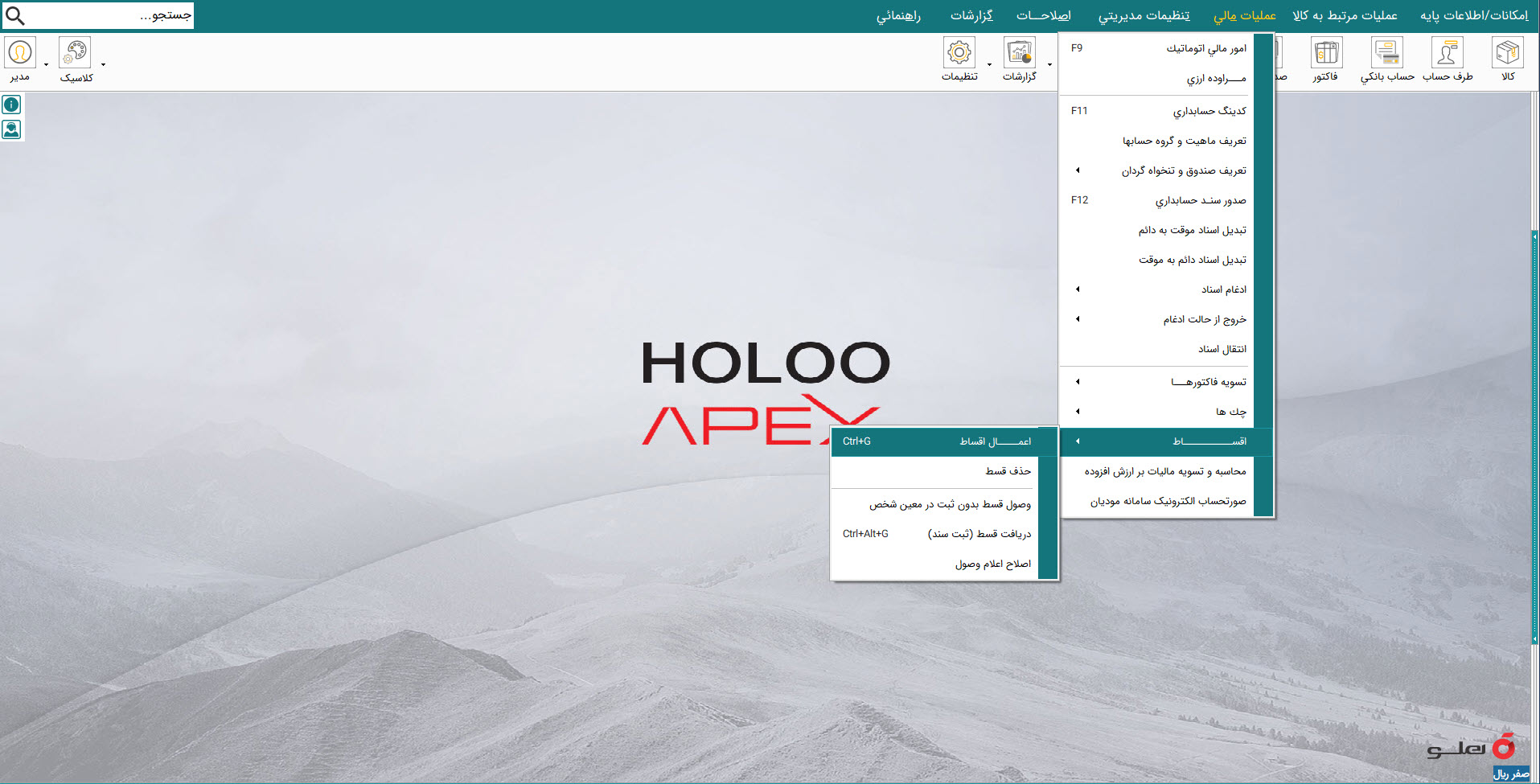Open the حساب بانکی toolbar icon
Screen dimensions: 1540x784
pos(1387,53)
